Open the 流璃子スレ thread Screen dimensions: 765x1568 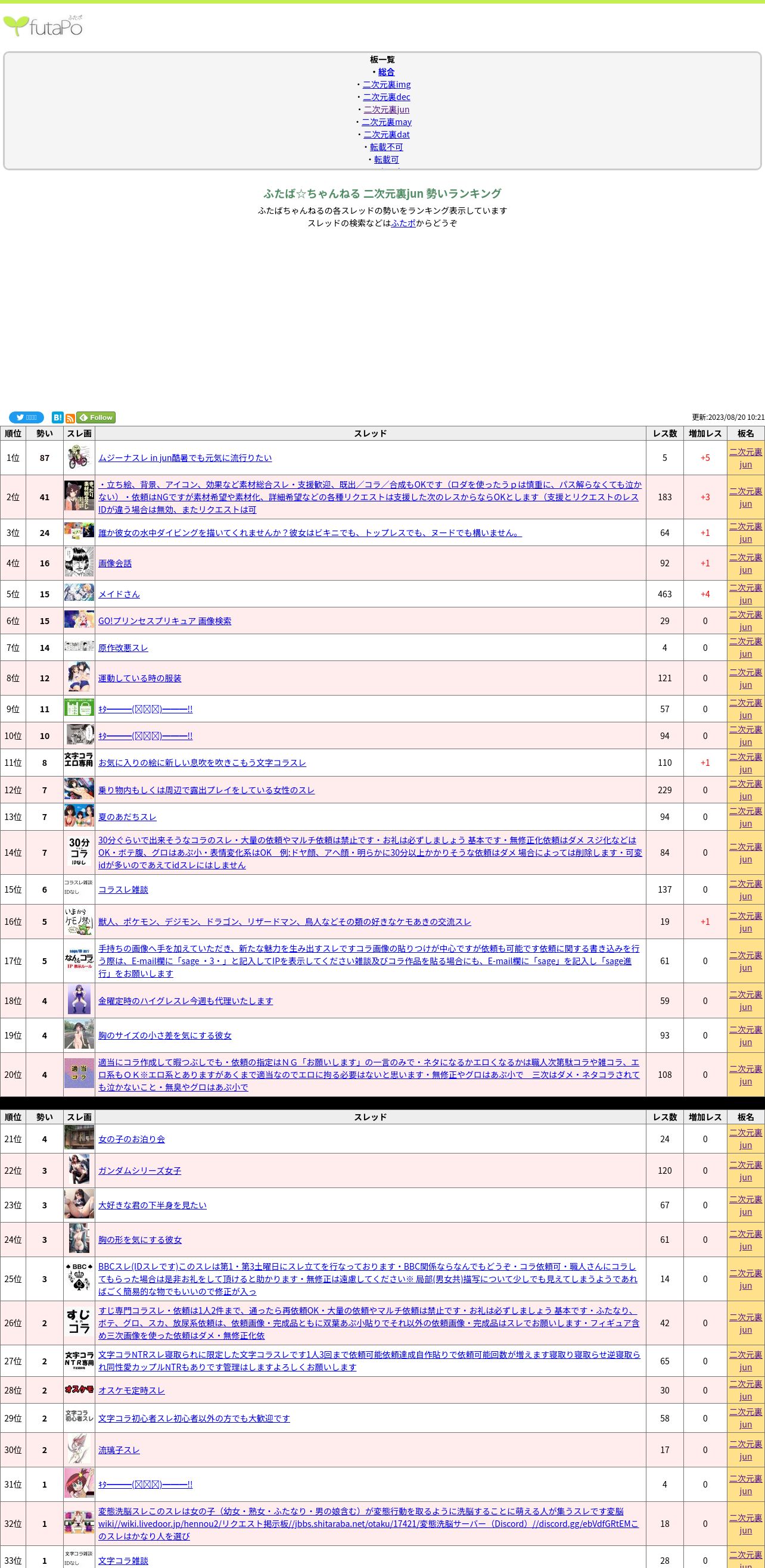pyautogui.click(x=119, y=1450)
